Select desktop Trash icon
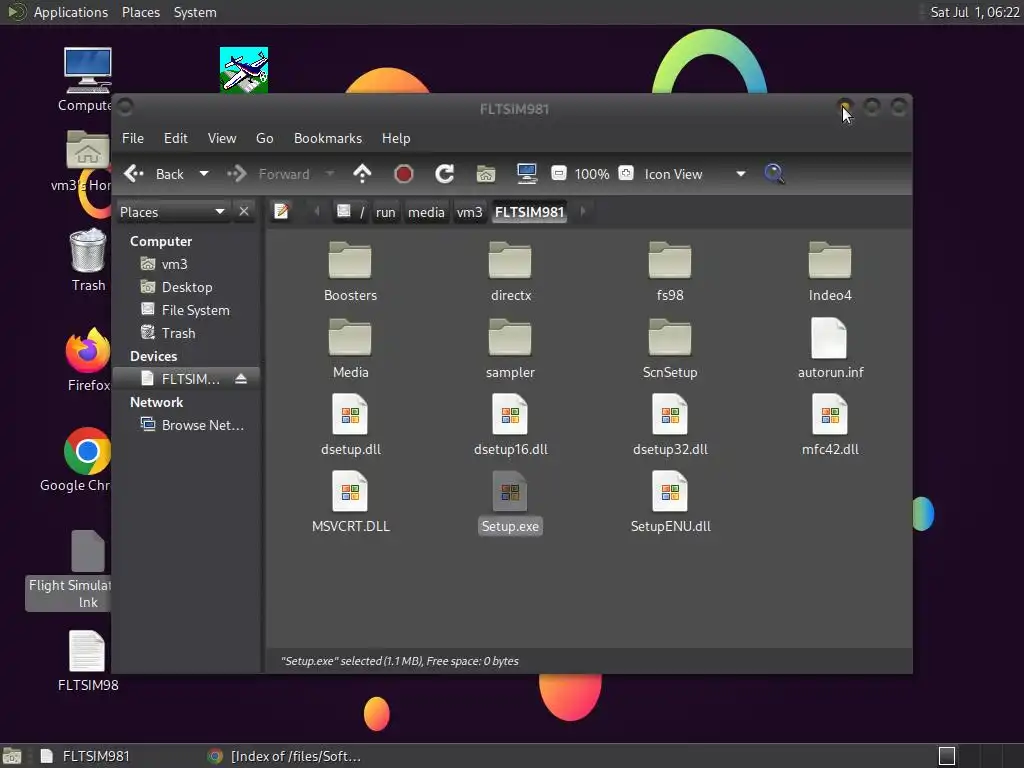The width and height of the screenshot is (1024, 768). [x=88, y=260]
